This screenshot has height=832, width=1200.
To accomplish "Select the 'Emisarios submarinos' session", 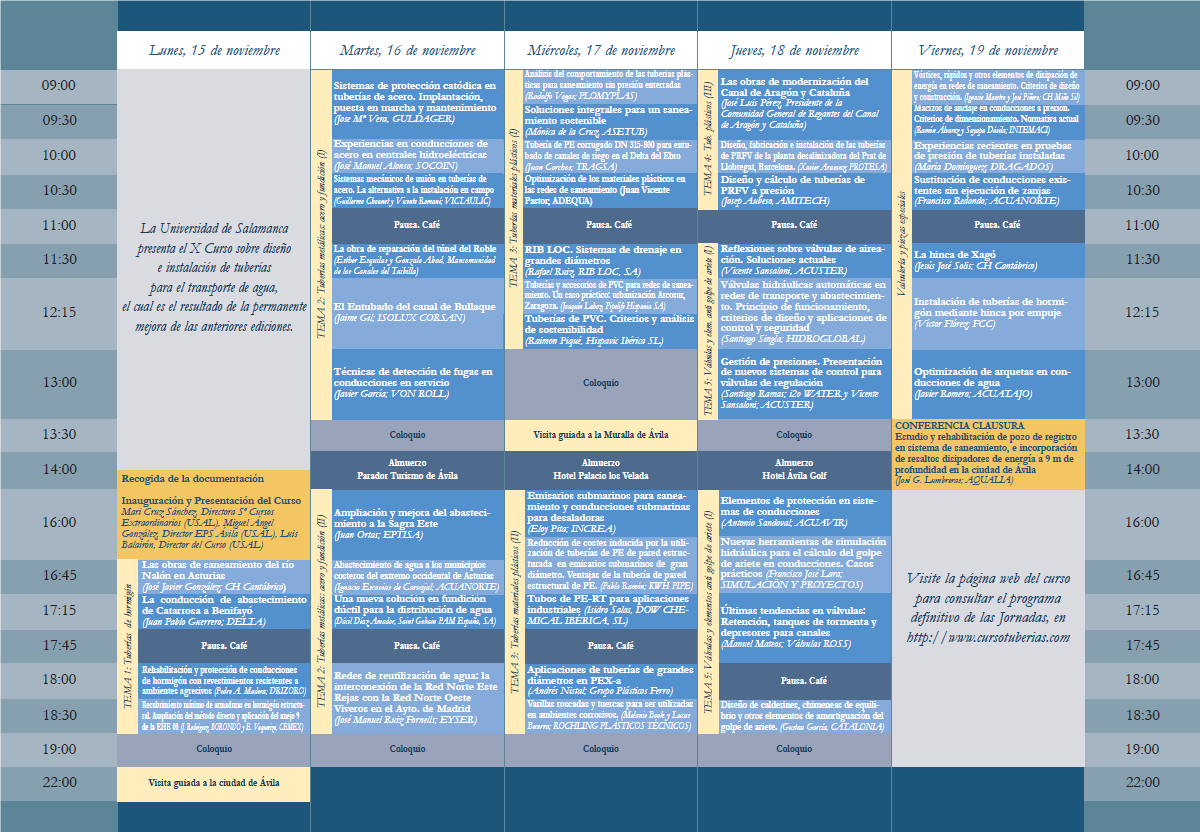I will click(610, 513).
